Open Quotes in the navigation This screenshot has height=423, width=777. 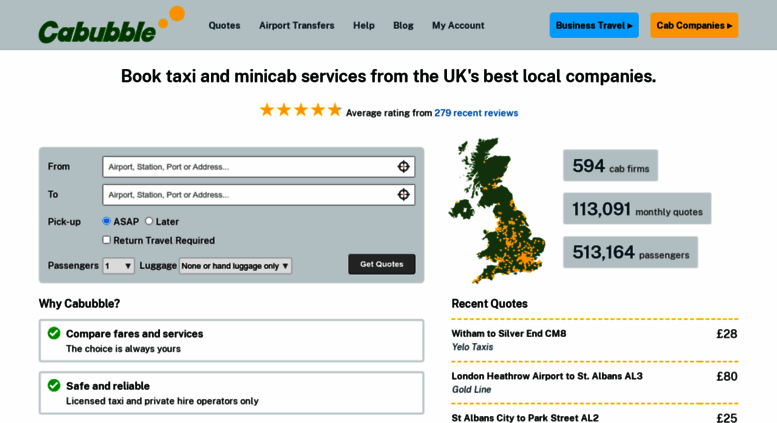point(224,25)
